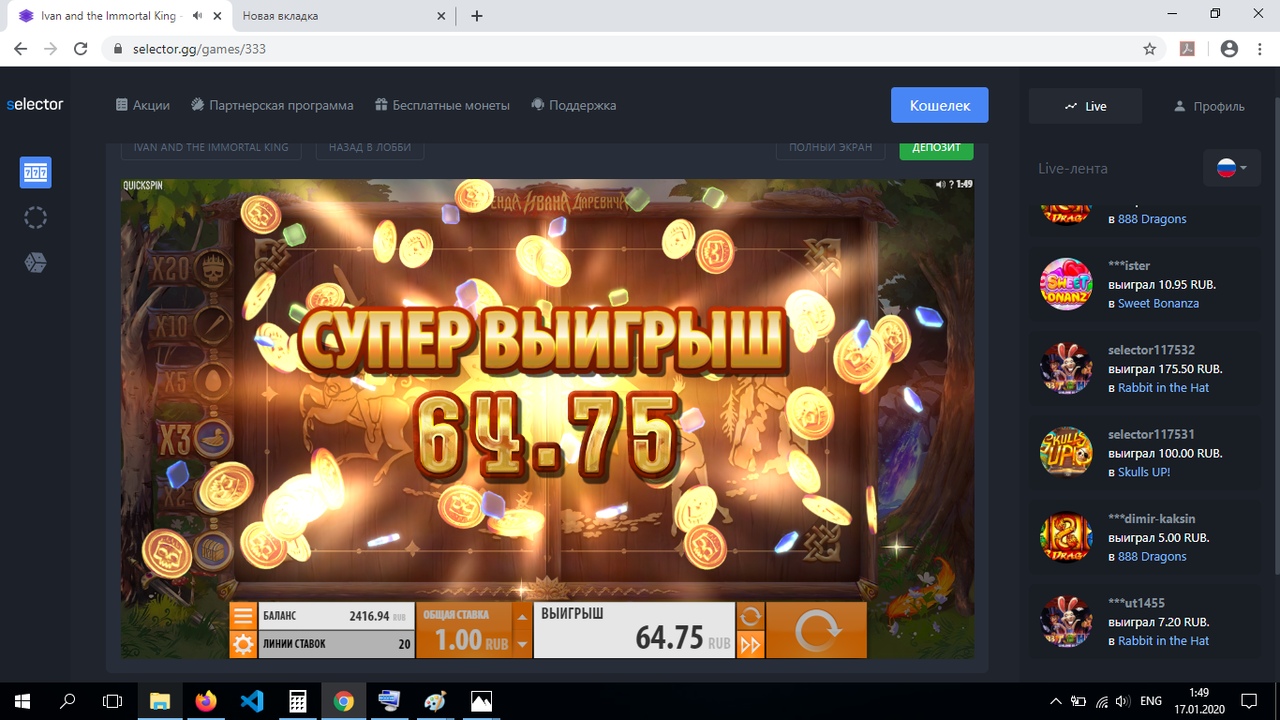Click the IVAN AND THE IMMORTAL KING label button

pos(211,147)
